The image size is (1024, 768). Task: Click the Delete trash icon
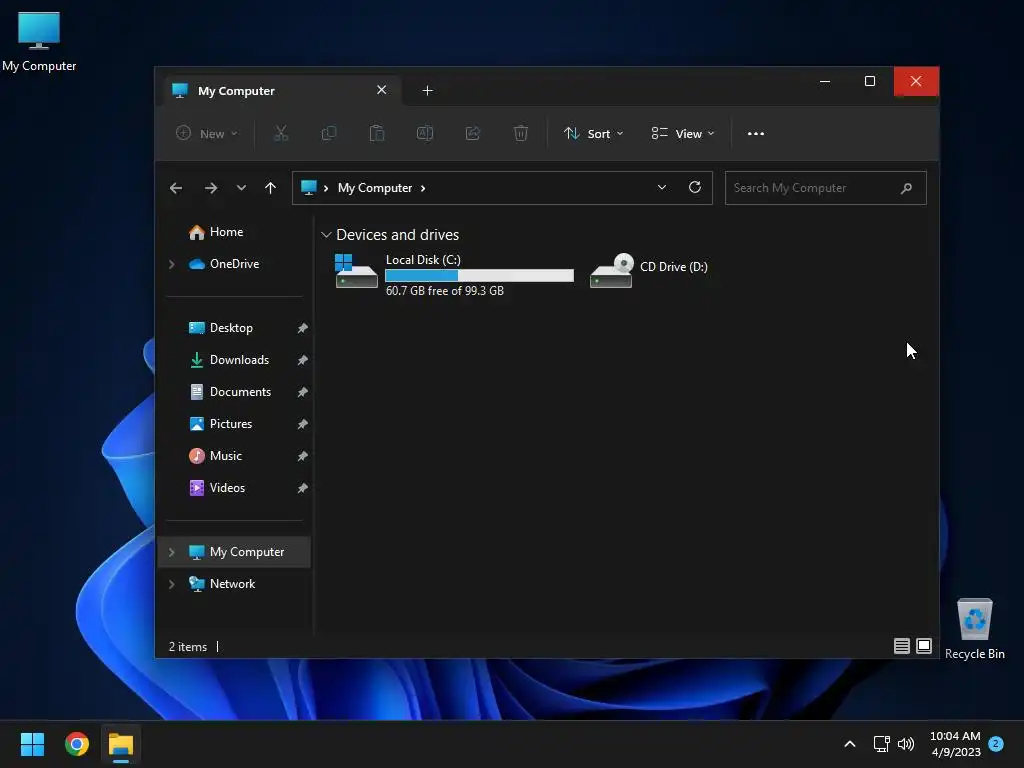(x=520, y=133)
